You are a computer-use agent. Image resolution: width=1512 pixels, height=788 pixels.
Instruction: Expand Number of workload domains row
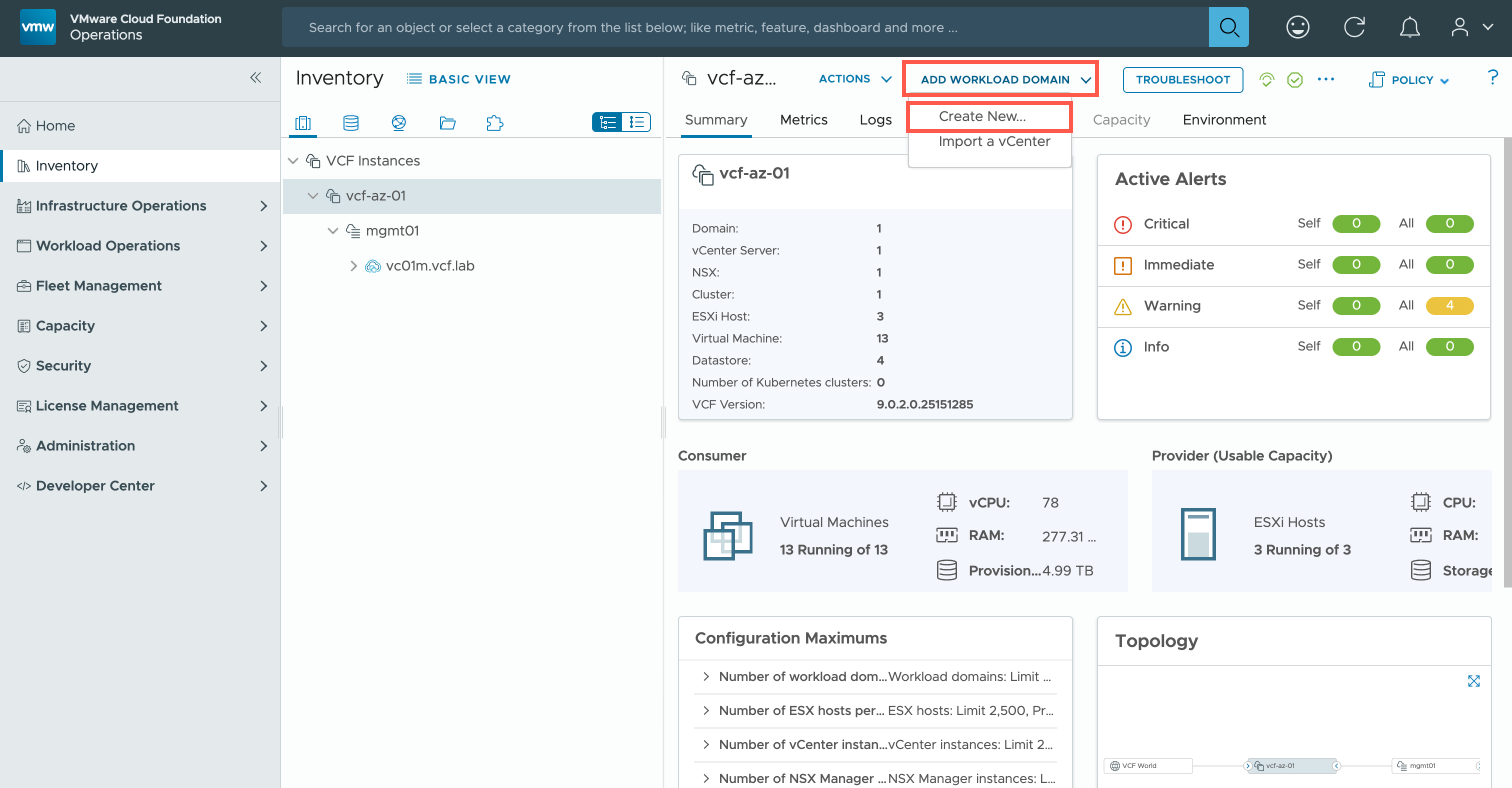click(706, 676)
